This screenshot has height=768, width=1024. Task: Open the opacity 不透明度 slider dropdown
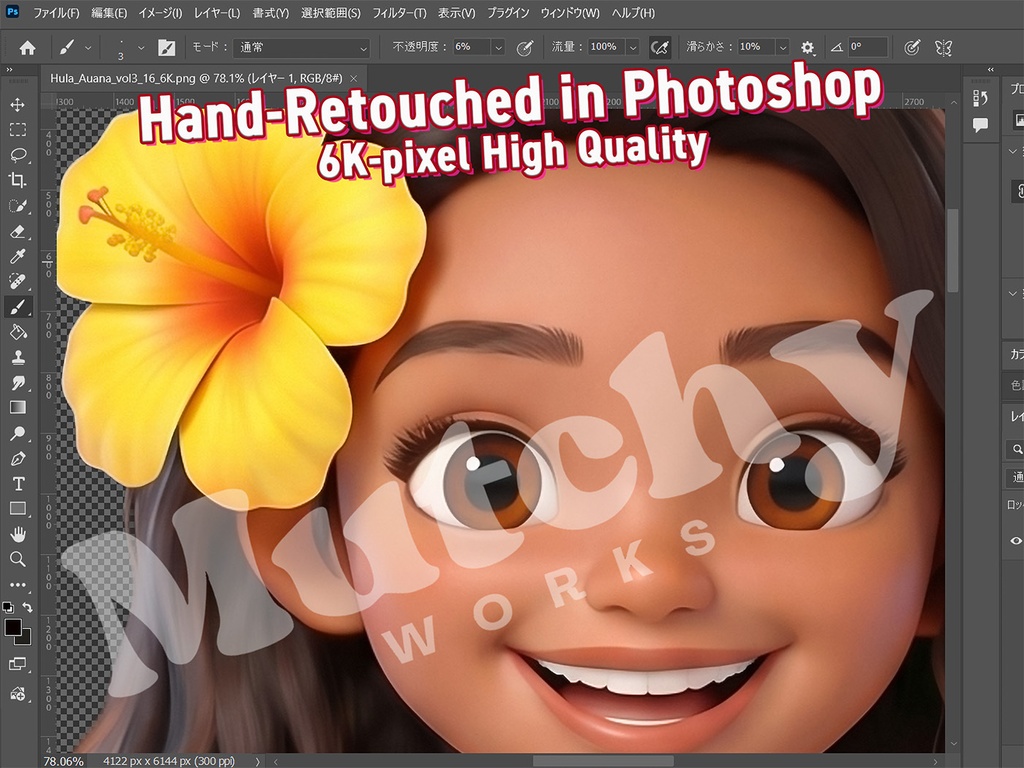(498, 48)
